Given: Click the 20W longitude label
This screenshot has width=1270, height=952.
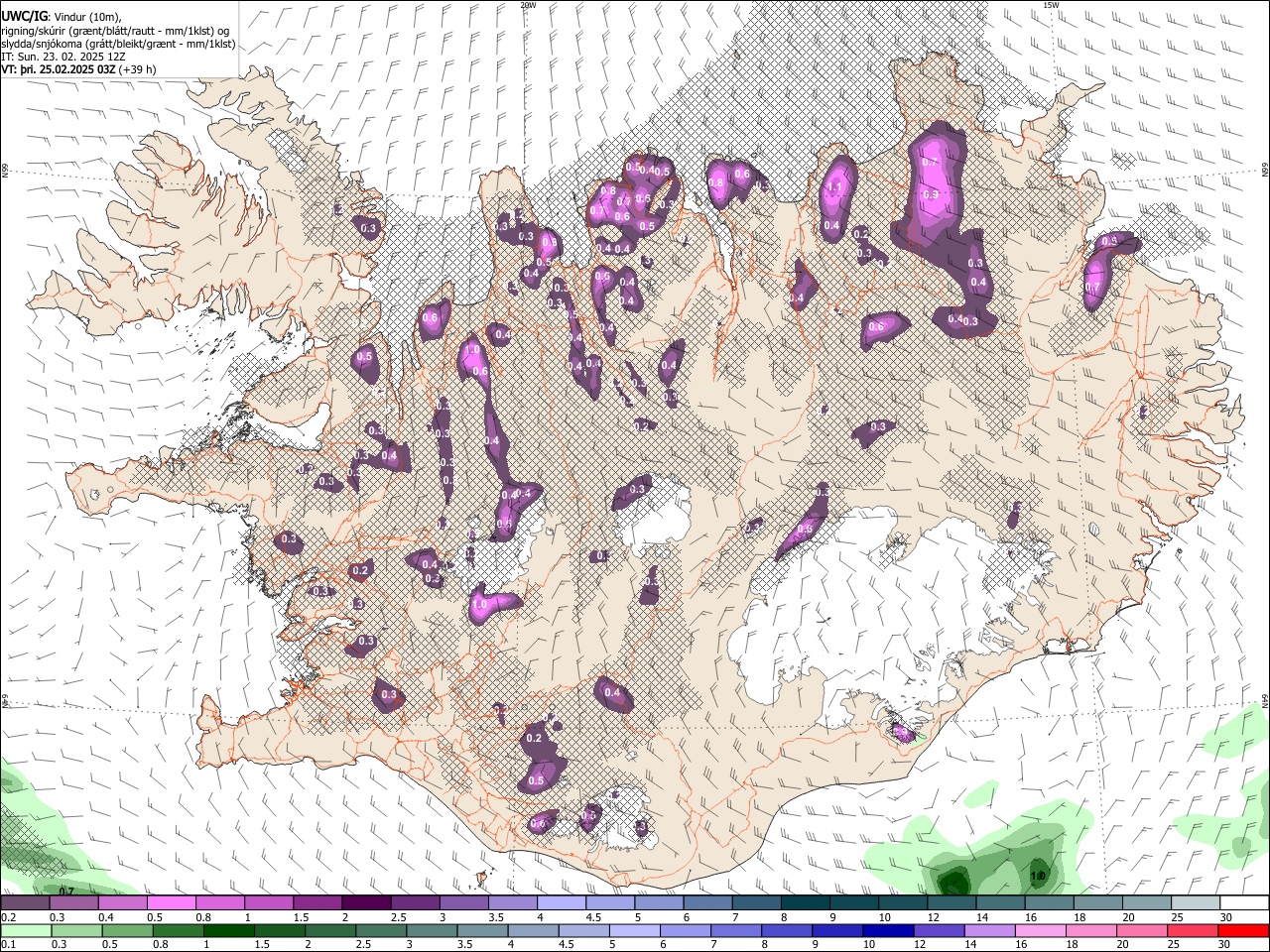Looking at the screenshot, I should (528, 5).
